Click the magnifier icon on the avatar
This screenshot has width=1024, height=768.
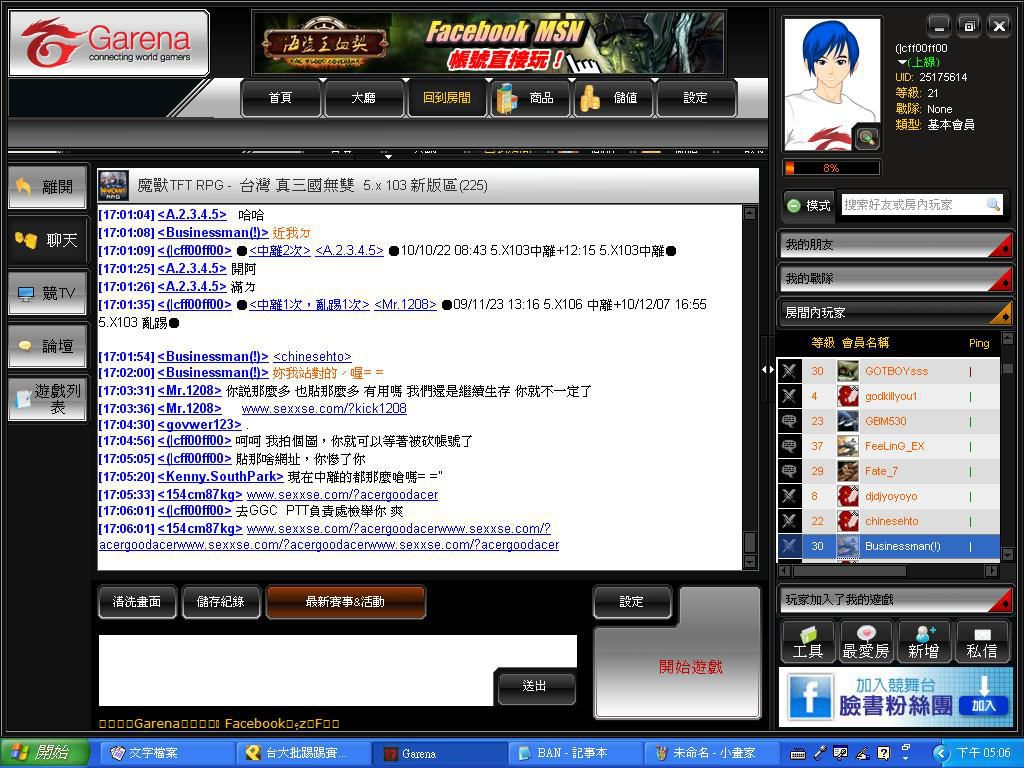coord(867,138)
